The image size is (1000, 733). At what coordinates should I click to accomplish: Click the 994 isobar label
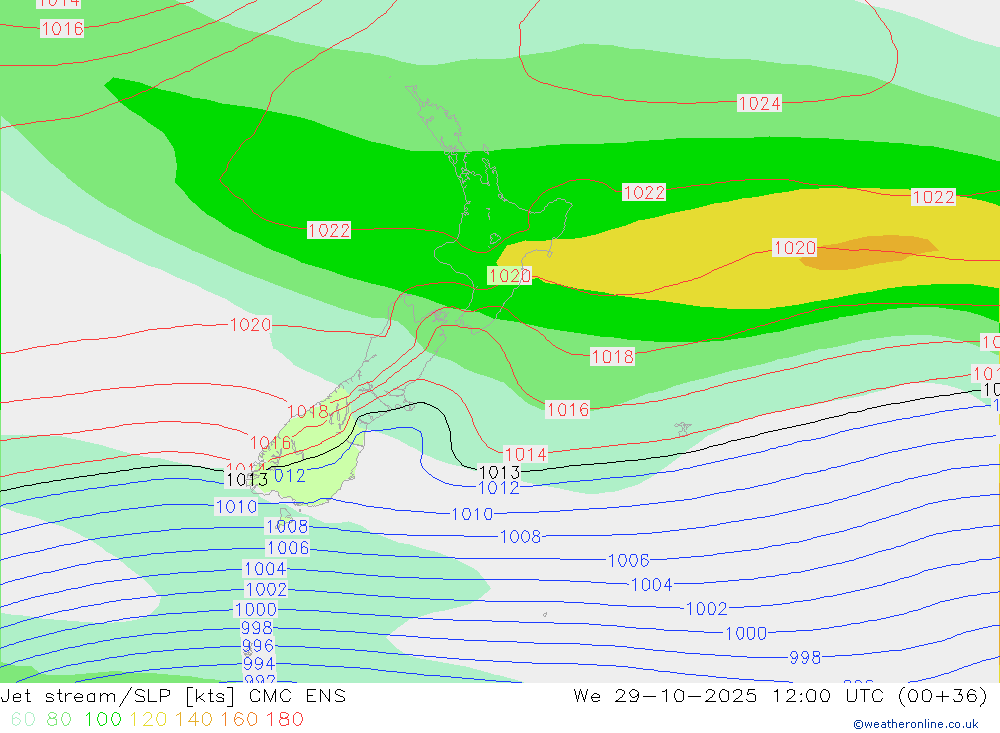click(259, 663)
